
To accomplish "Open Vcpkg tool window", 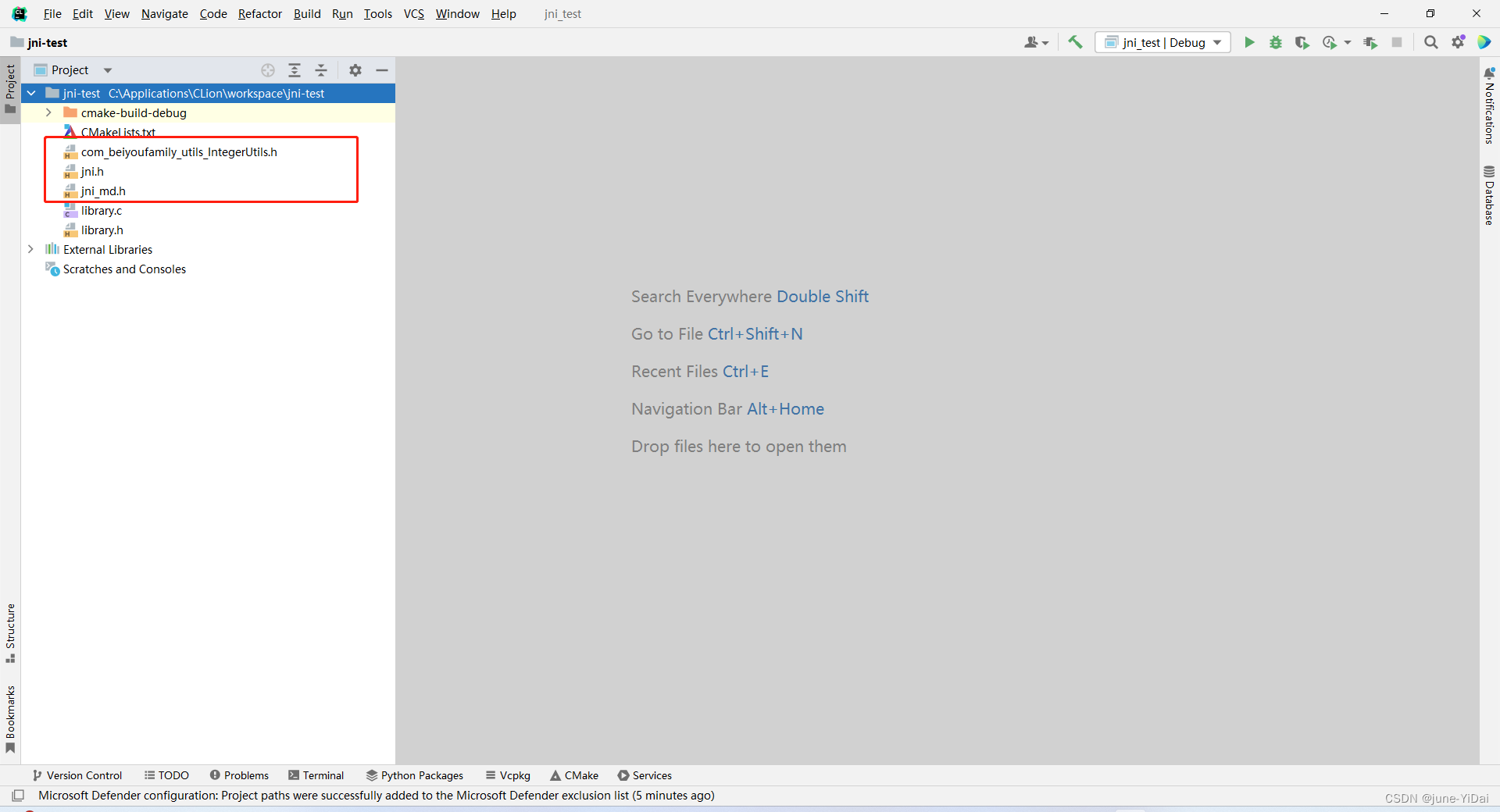I will click(x=508, y=775).
